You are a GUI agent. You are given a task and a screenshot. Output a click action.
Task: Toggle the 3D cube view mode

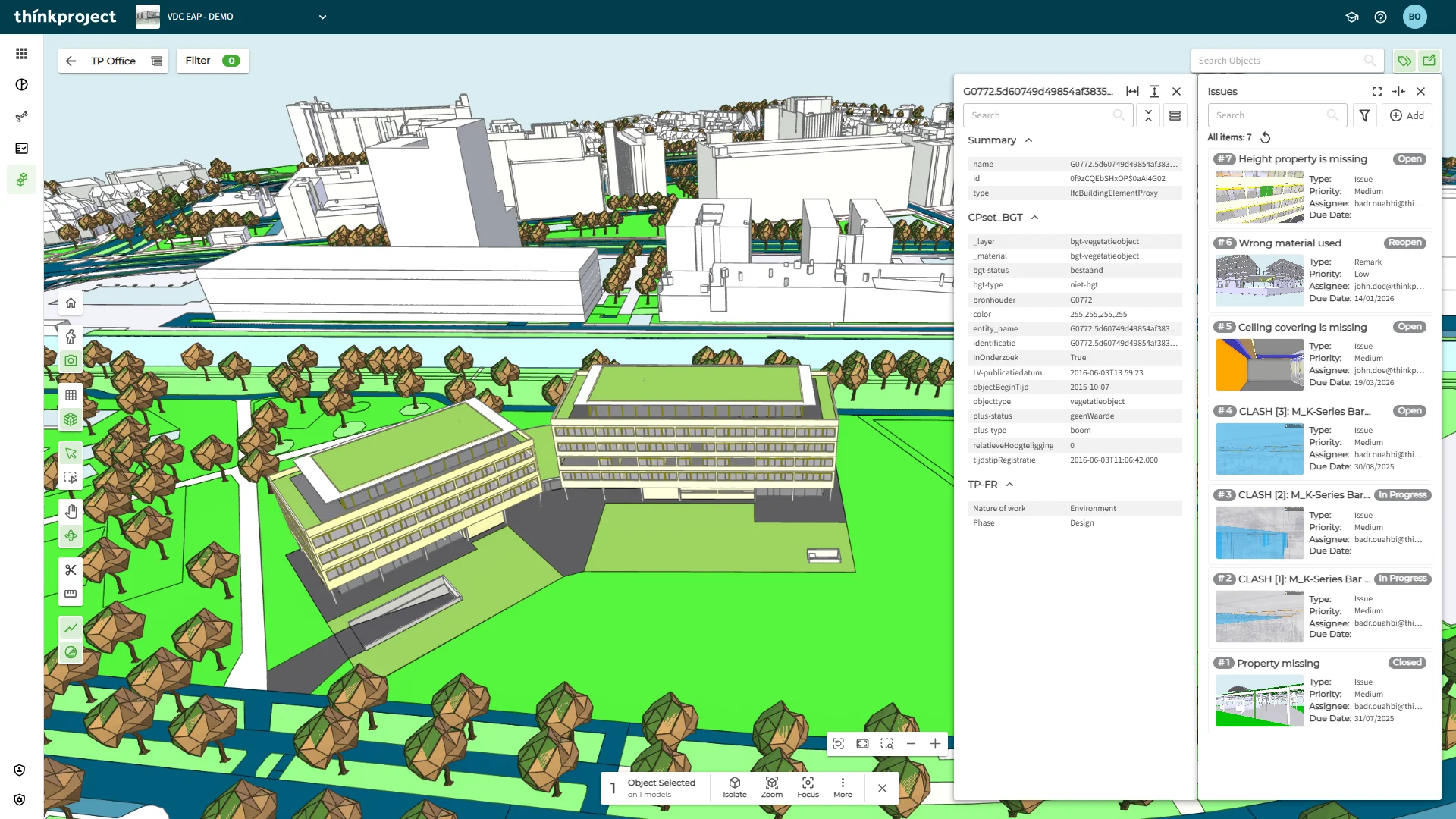(71, 419)
